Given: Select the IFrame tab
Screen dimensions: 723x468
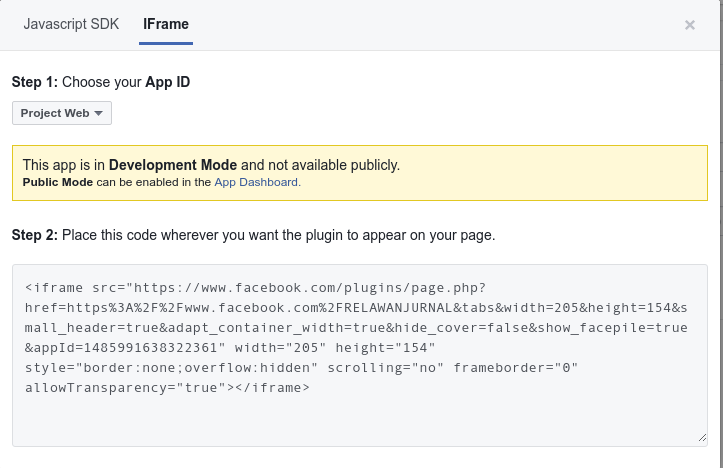Looking at the screenshot, I should click(166, 24).
